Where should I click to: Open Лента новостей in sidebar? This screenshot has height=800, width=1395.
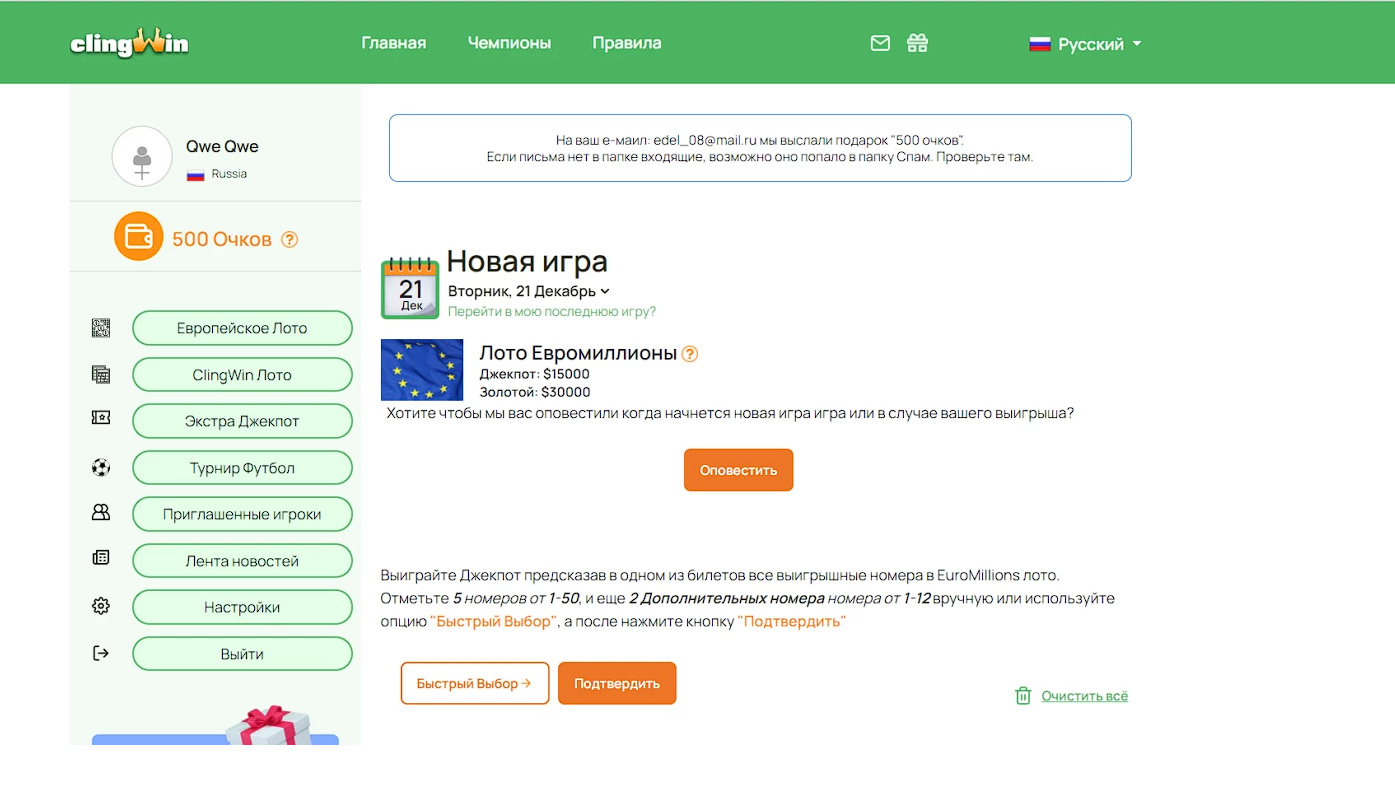[x=242, y=561]
